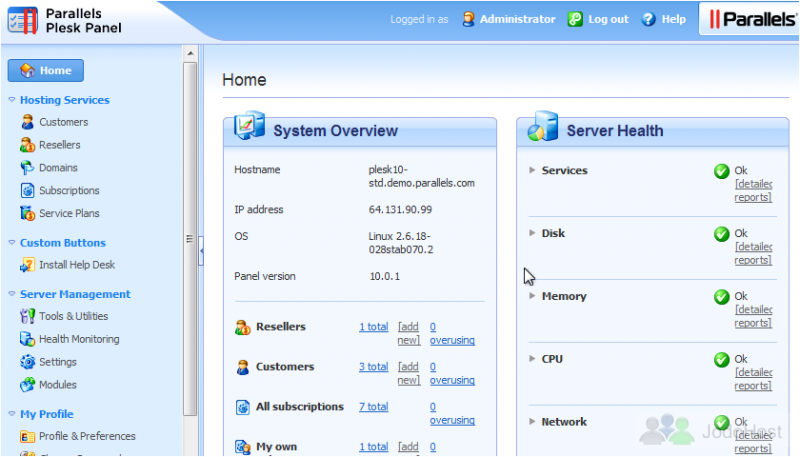Open Health Monitoring in the sidebar menu
The width and height of the screenshot is (800, 457).
pos(79,339)
